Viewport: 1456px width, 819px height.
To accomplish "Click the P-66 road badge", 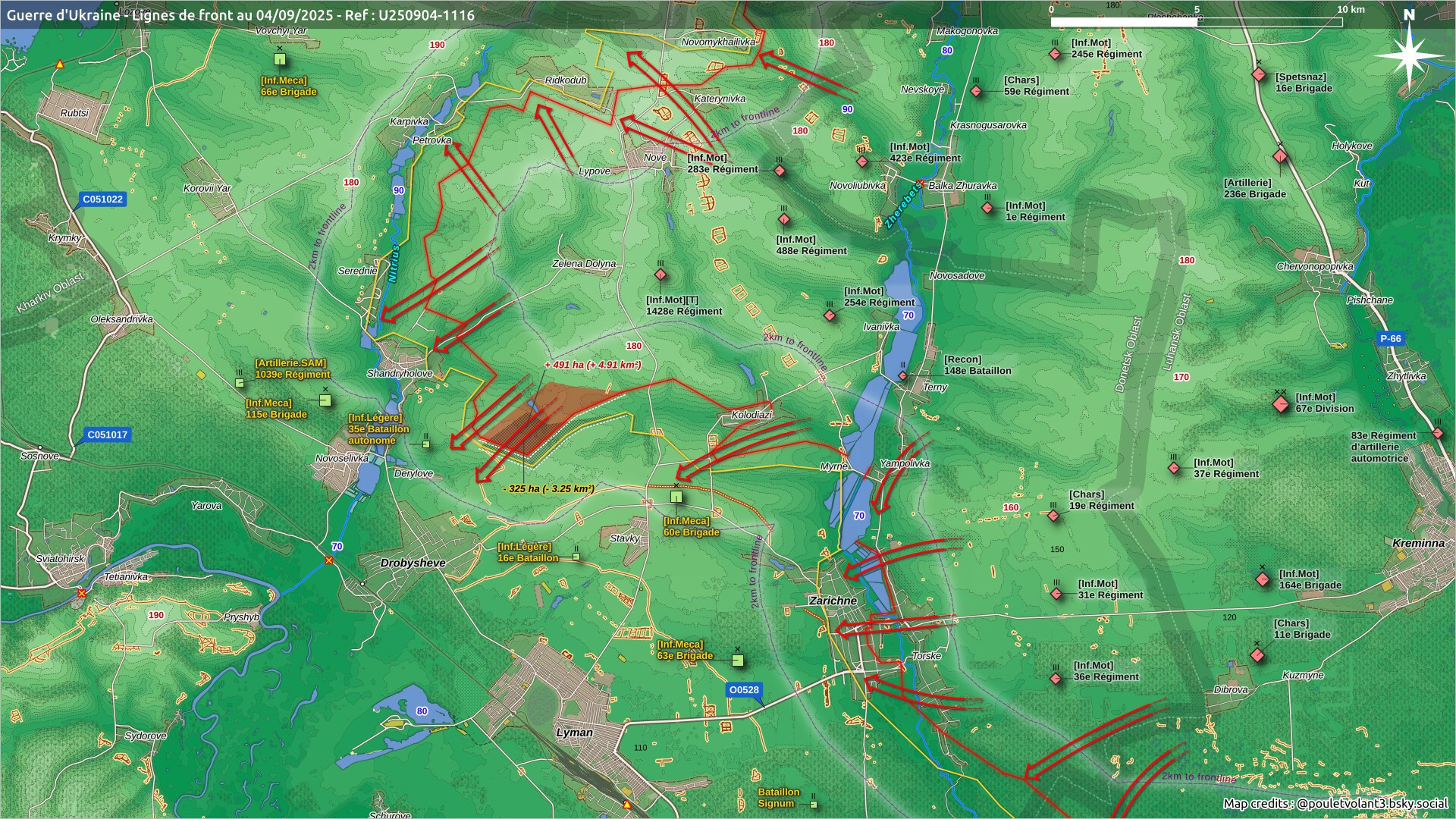I will pos(1391,339).
